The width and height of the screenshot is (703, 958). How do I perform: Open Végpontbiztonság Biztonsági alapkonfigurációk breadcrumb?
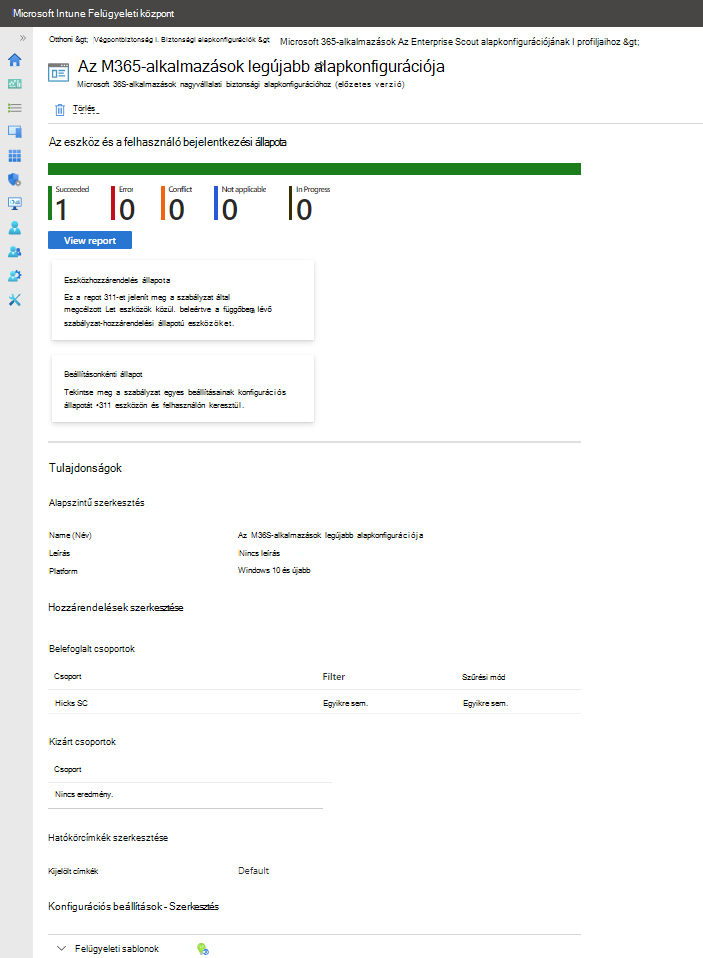[181, 39]
